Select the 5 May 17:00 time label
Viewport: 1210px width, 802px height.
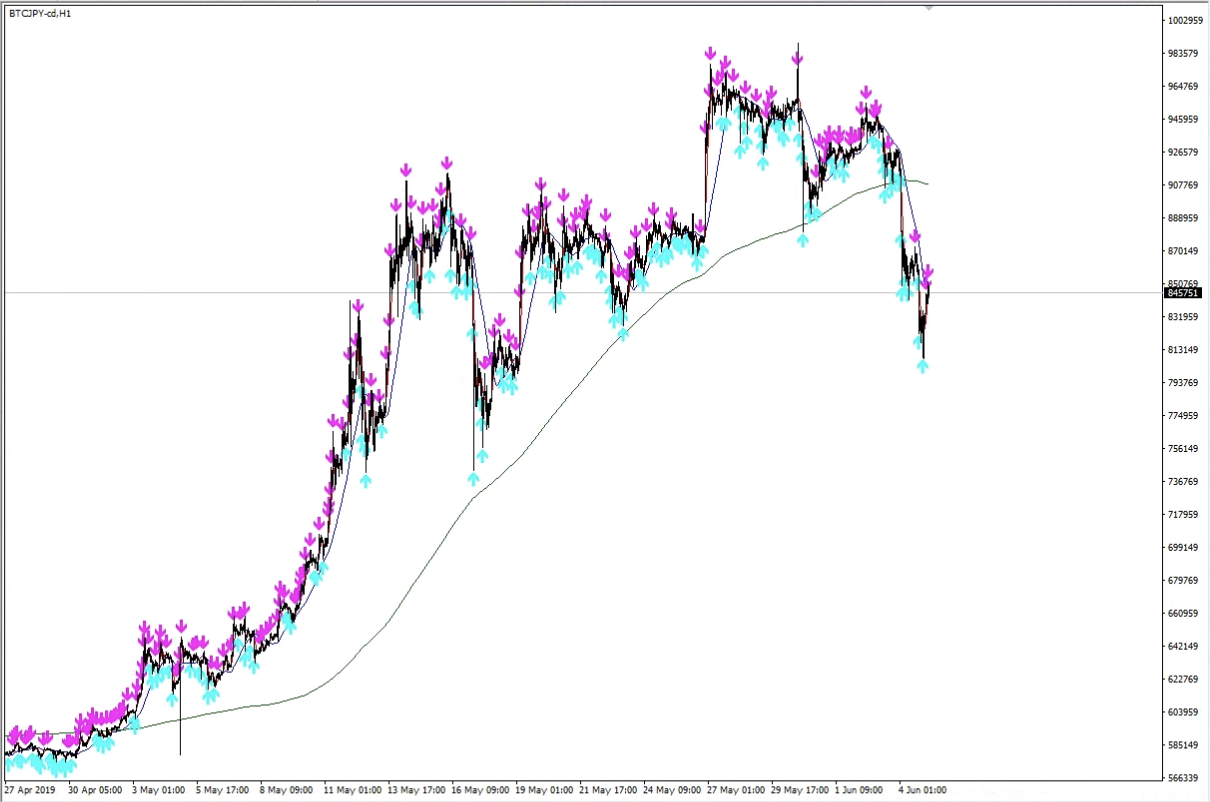click(222, 791)
